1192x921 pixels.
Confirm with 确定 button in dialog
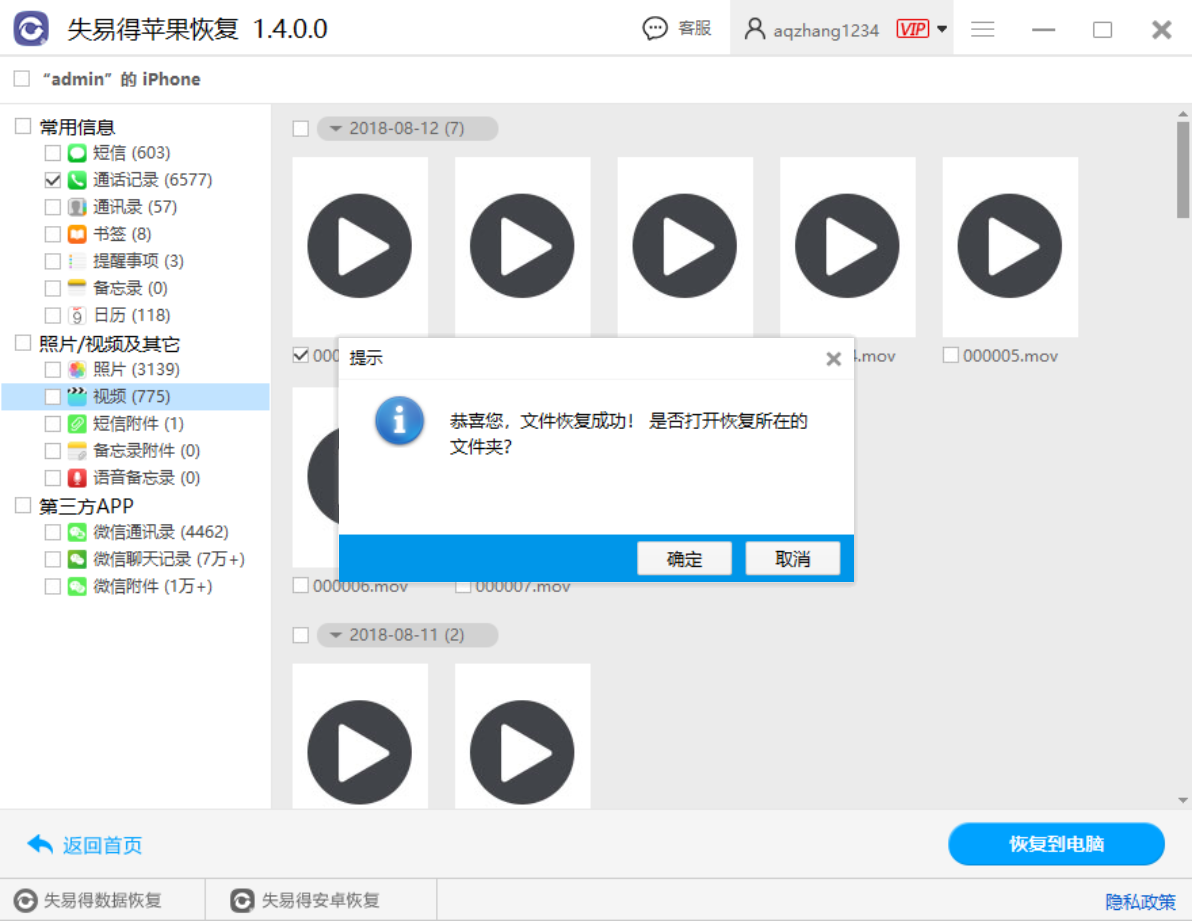point(684,559)
